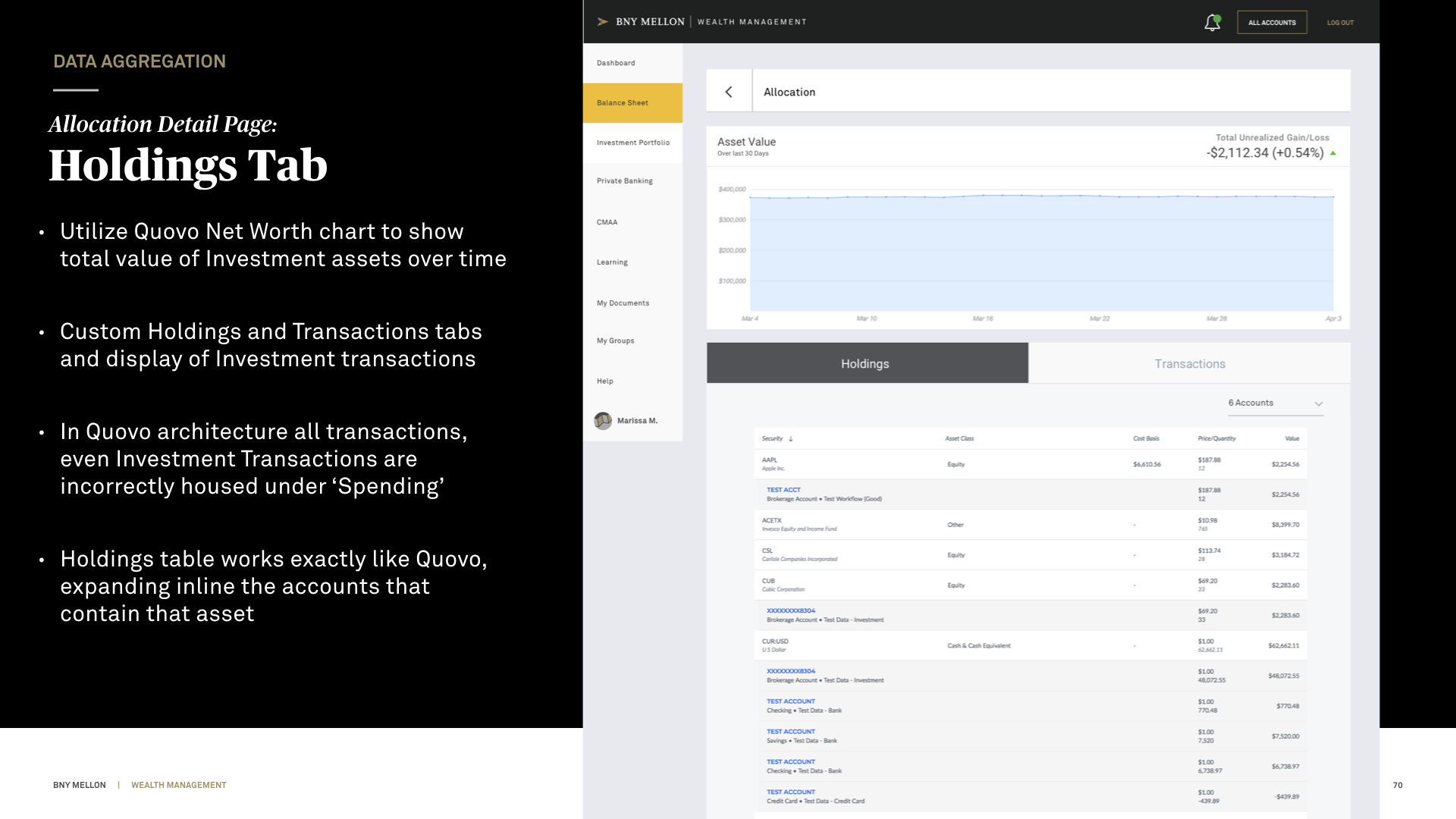The width and height of the screenshot is (1456, 819).
Task: Expand the AAPL Apple Inc. holding row
Action: 1031,464
